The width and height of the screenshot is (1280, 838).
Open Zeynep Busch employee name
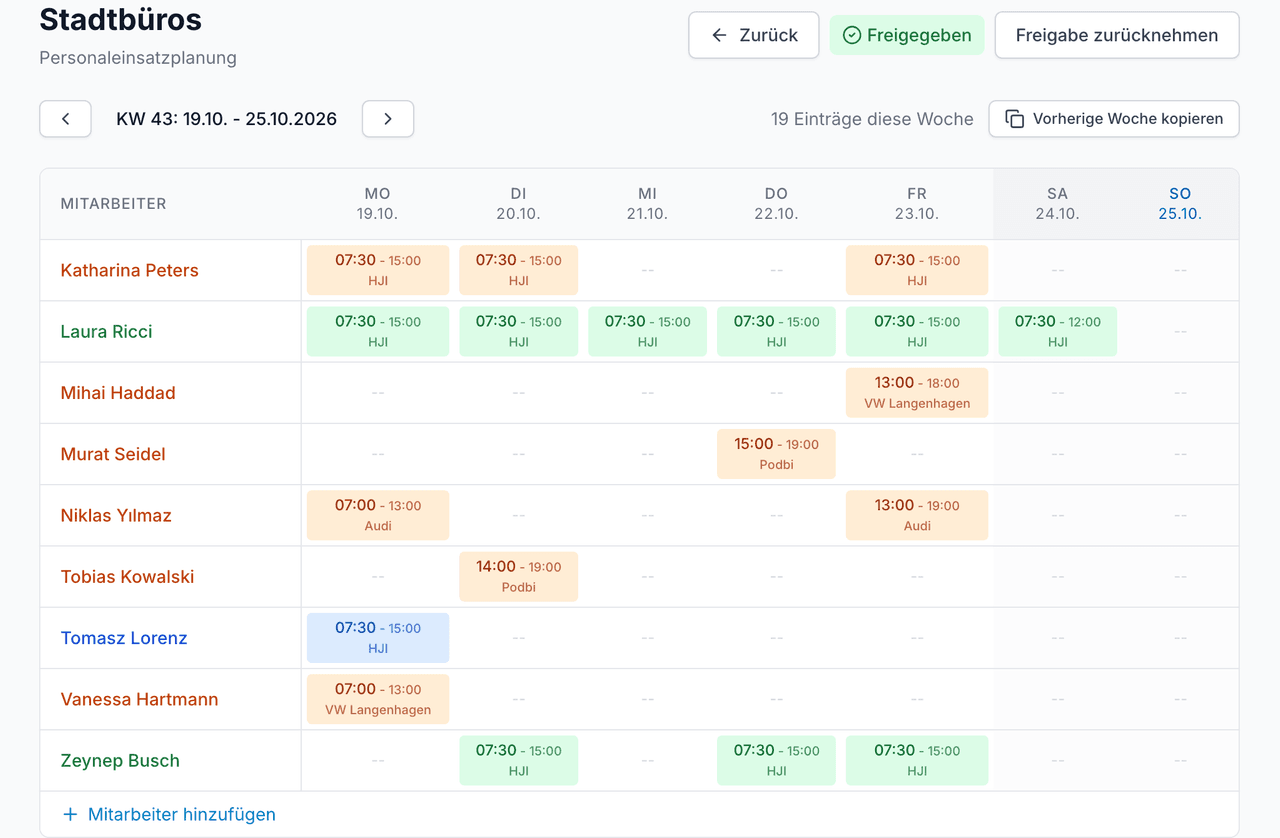(x=120, y=760)
